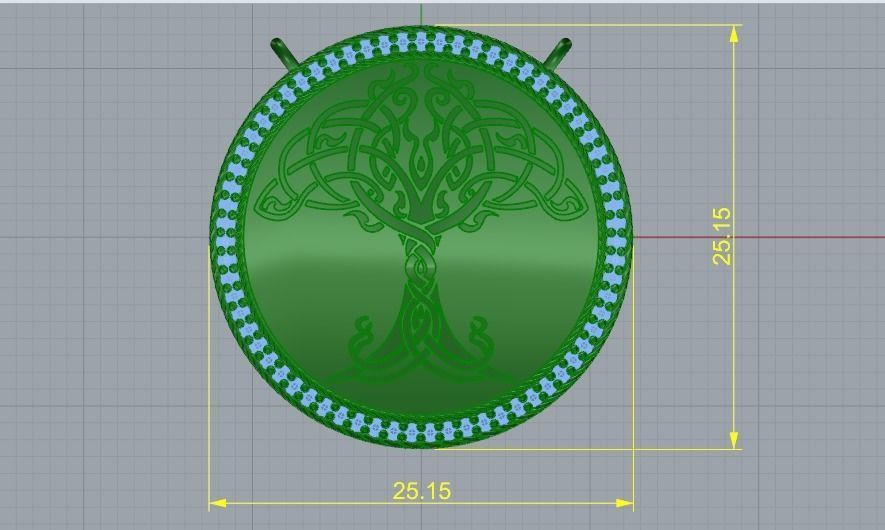The height and width of the screenshot is (530, 885).
Task: Select the left bail loop of pendant
Action: [x=286, y=52]
